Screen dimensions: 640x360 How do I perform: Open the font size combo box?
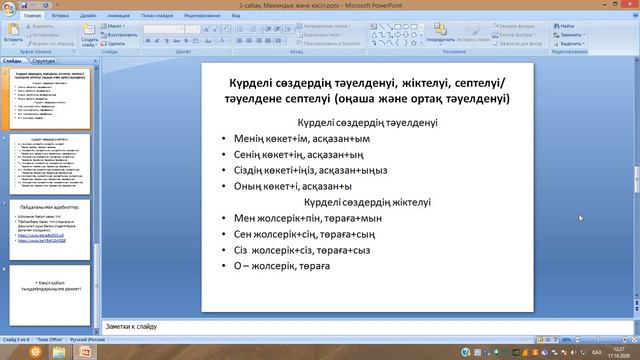click(x=192, y=29)
